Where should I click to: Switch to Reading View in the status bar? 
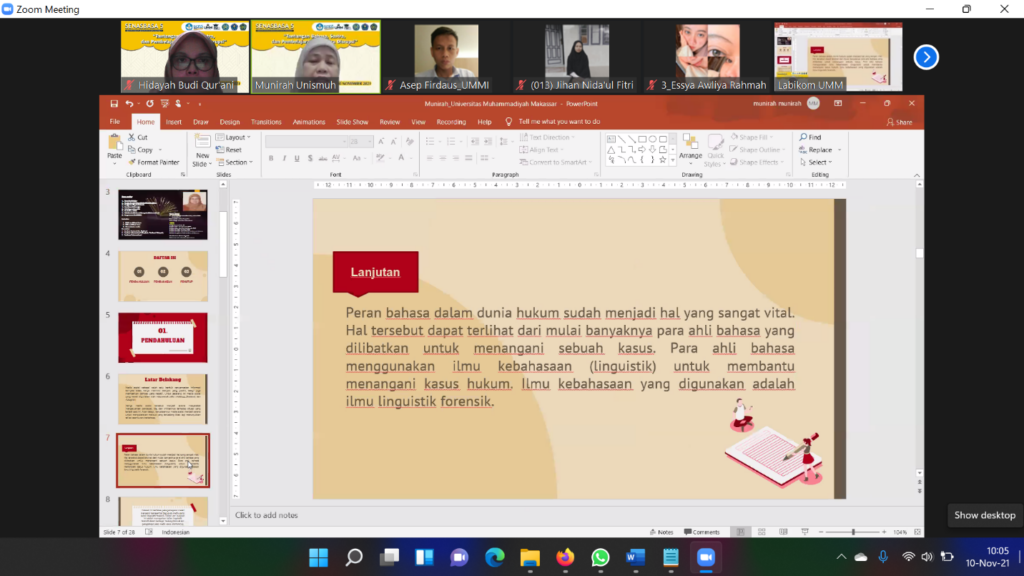[x=783, y=532]
